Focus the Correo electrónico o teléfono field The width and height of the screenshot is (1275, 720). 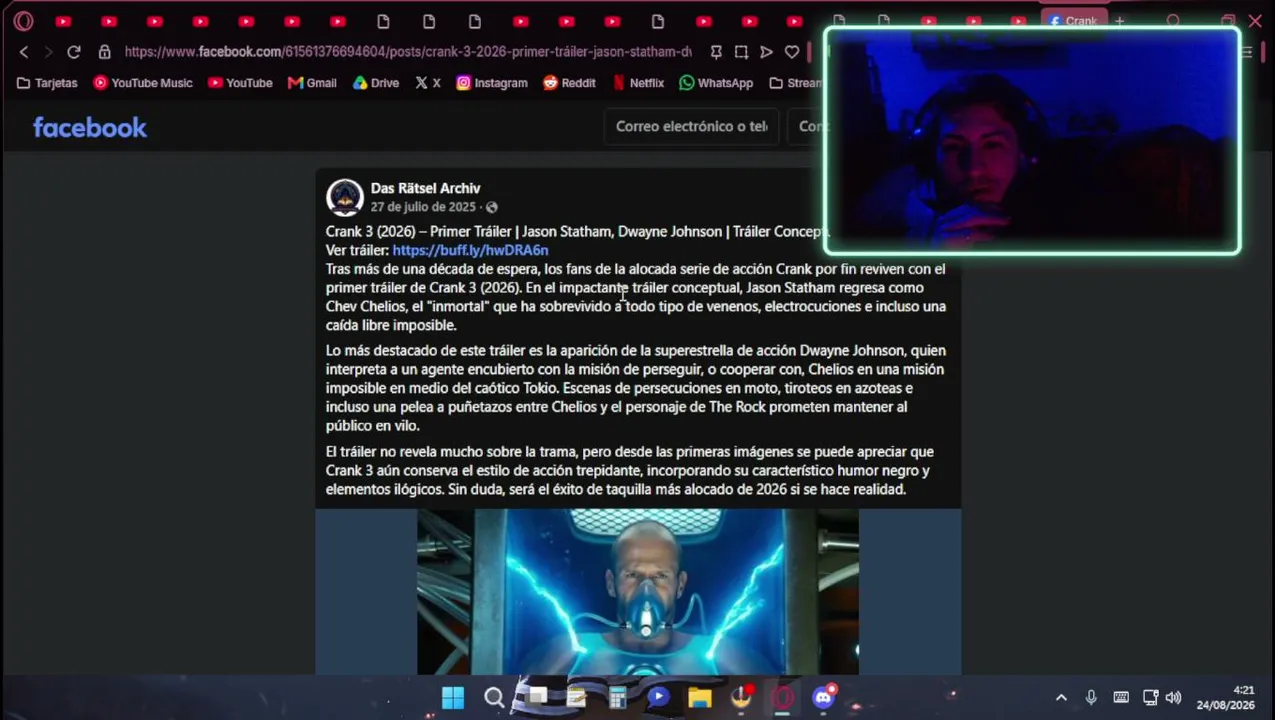coord(691,126)
